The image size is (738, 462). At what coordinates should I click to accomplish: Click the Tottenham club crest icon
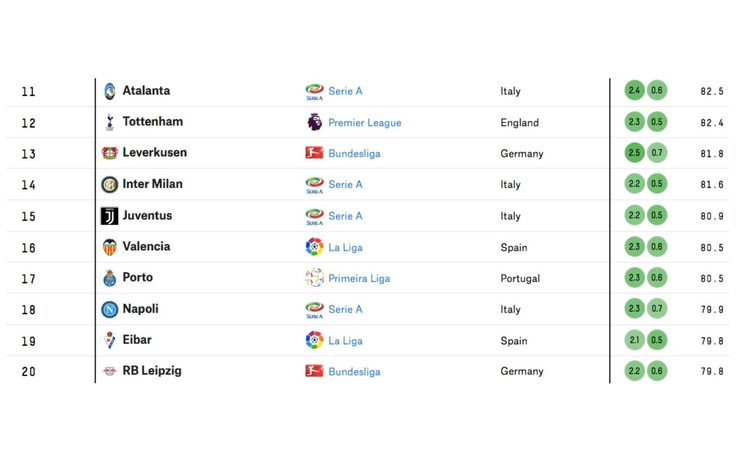[109, 122]
